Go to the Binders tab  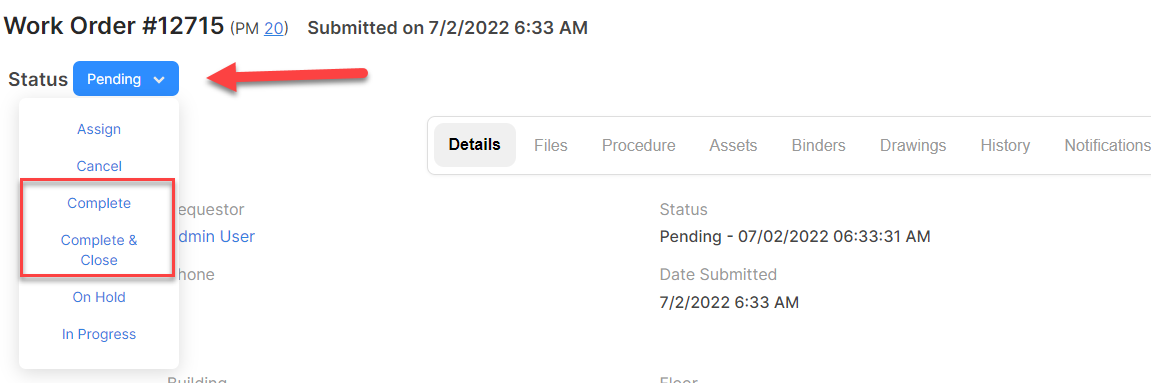[818, 145]
